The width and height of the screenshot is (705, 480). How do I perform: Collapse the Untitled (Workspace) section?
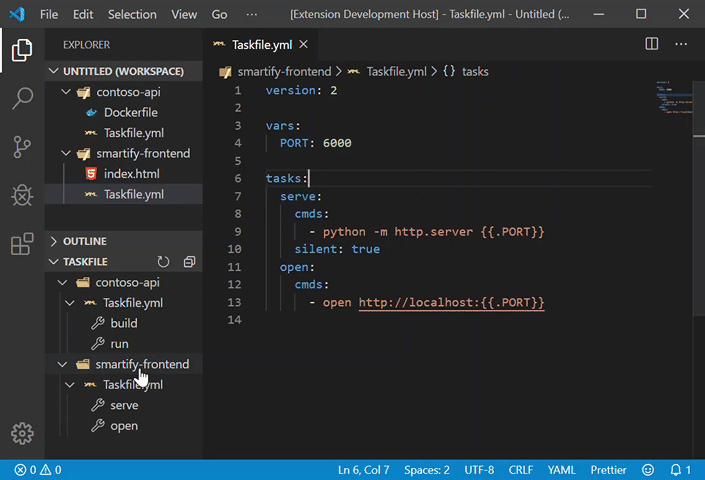[123, 71]
